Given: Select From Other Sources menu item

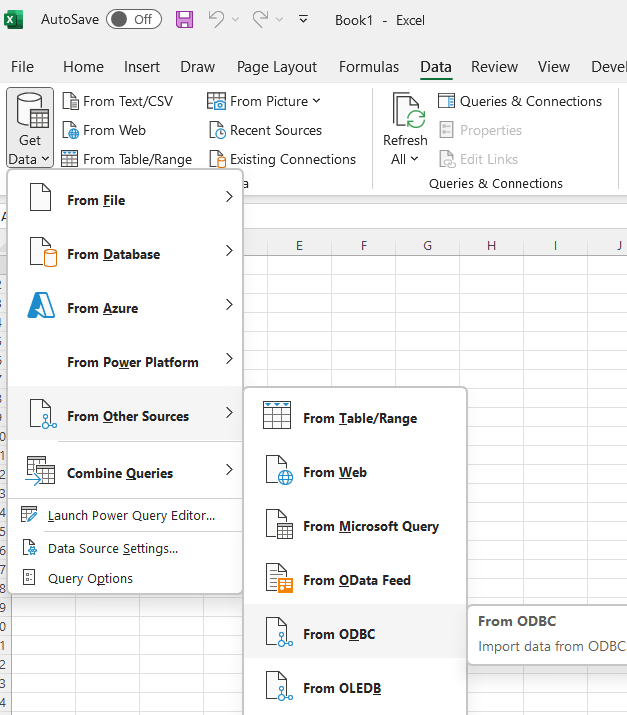Looking at the screenshot, I should [125, 414].
